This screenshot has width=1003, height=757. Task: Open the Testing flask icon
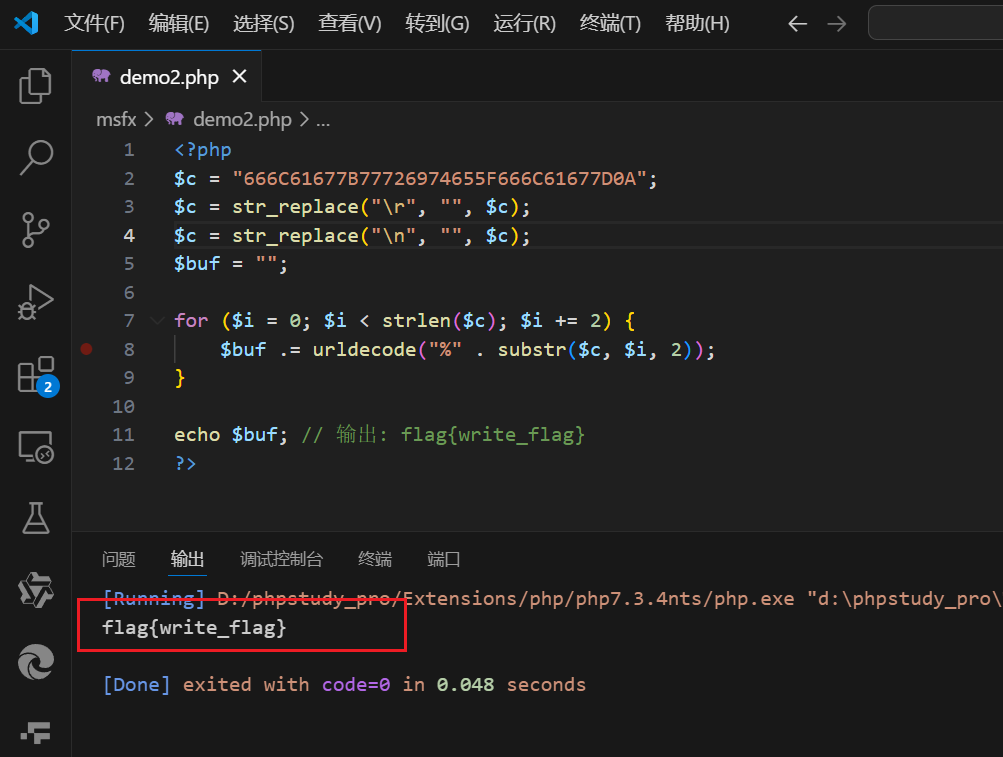pos(36,518)
